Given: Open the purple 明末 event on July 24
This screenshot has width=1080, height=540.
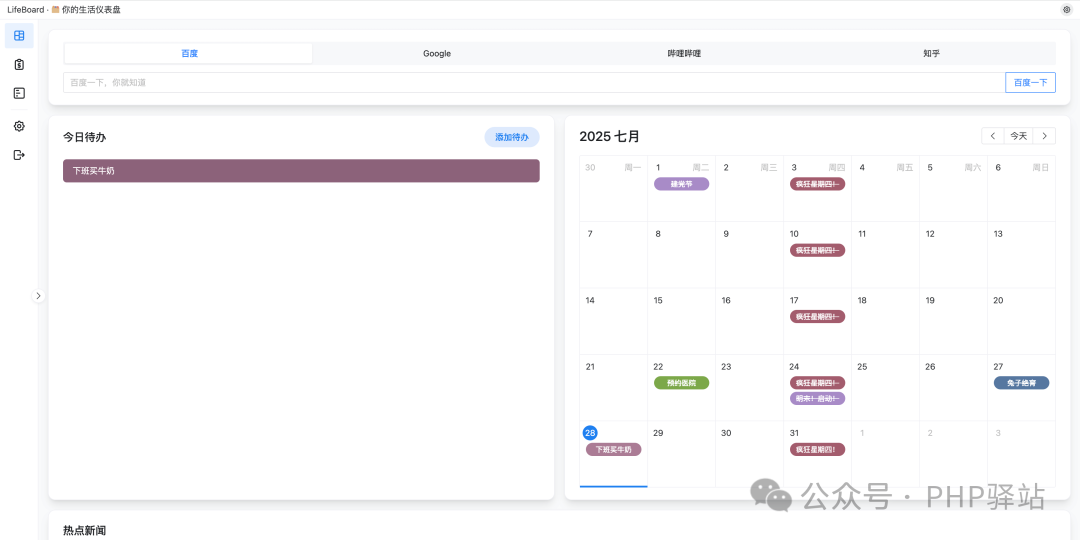Looking at the screenshot, I should [x=817, y=399].
